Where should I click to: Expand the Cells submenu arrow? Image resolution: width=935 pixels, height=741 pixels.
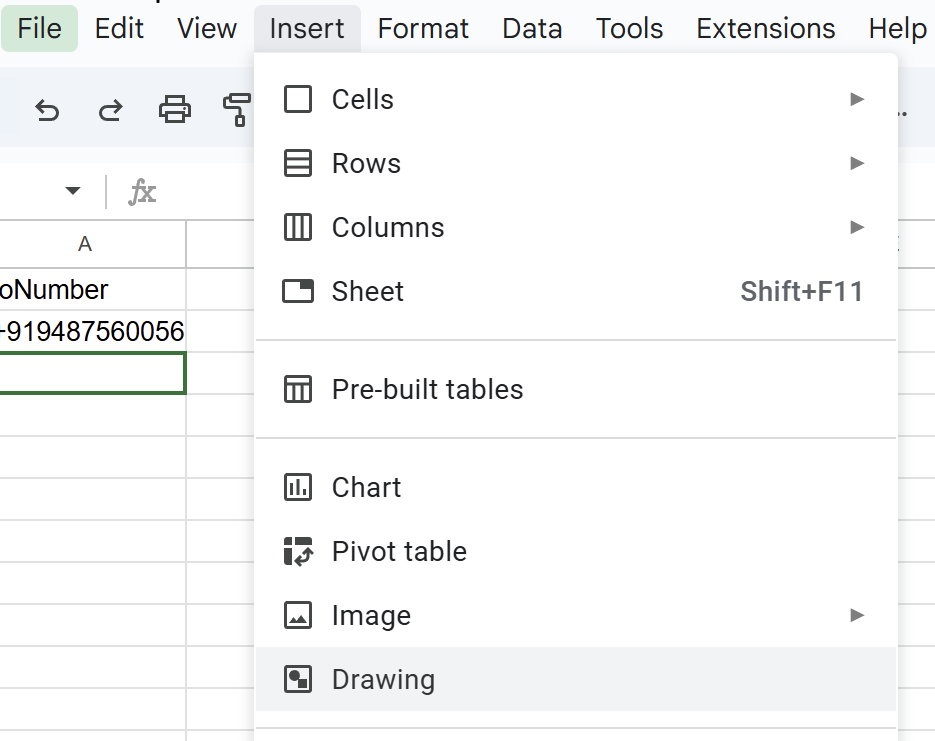[857, 99]
